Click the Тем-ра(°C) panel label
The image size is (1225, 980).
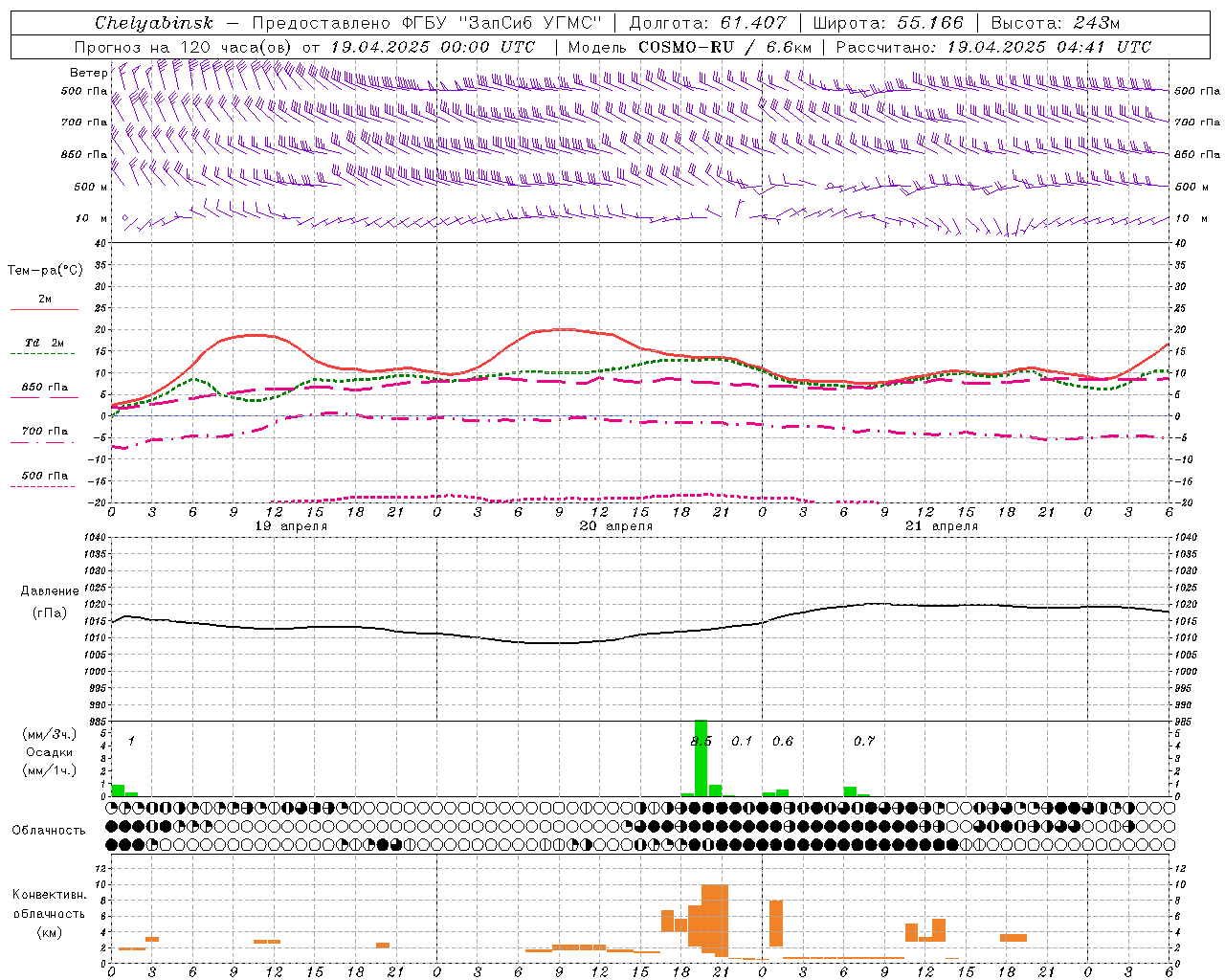(x=45, y=271)
